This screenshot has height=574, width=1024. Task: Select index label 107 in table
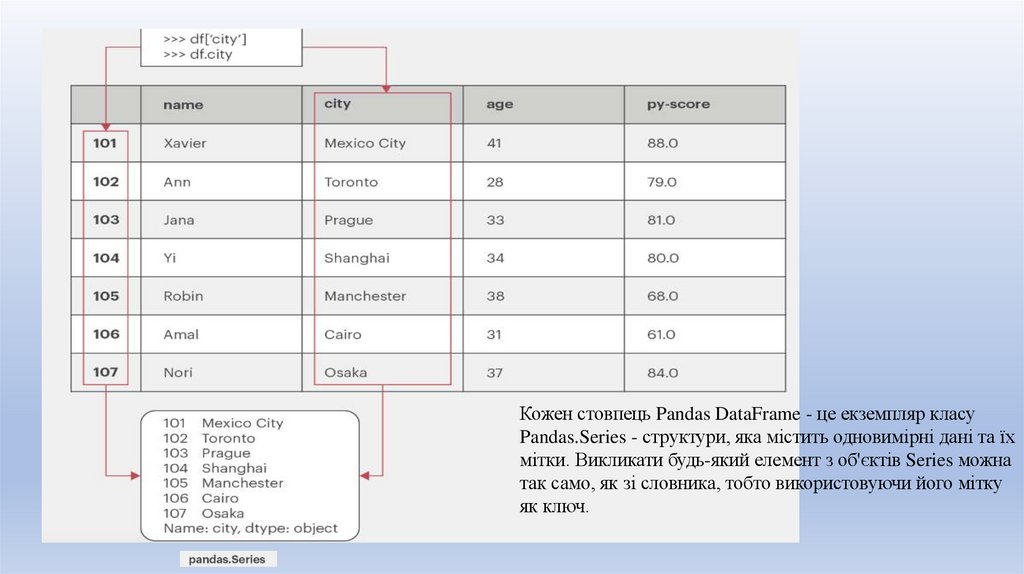click(x=105, y=372)
